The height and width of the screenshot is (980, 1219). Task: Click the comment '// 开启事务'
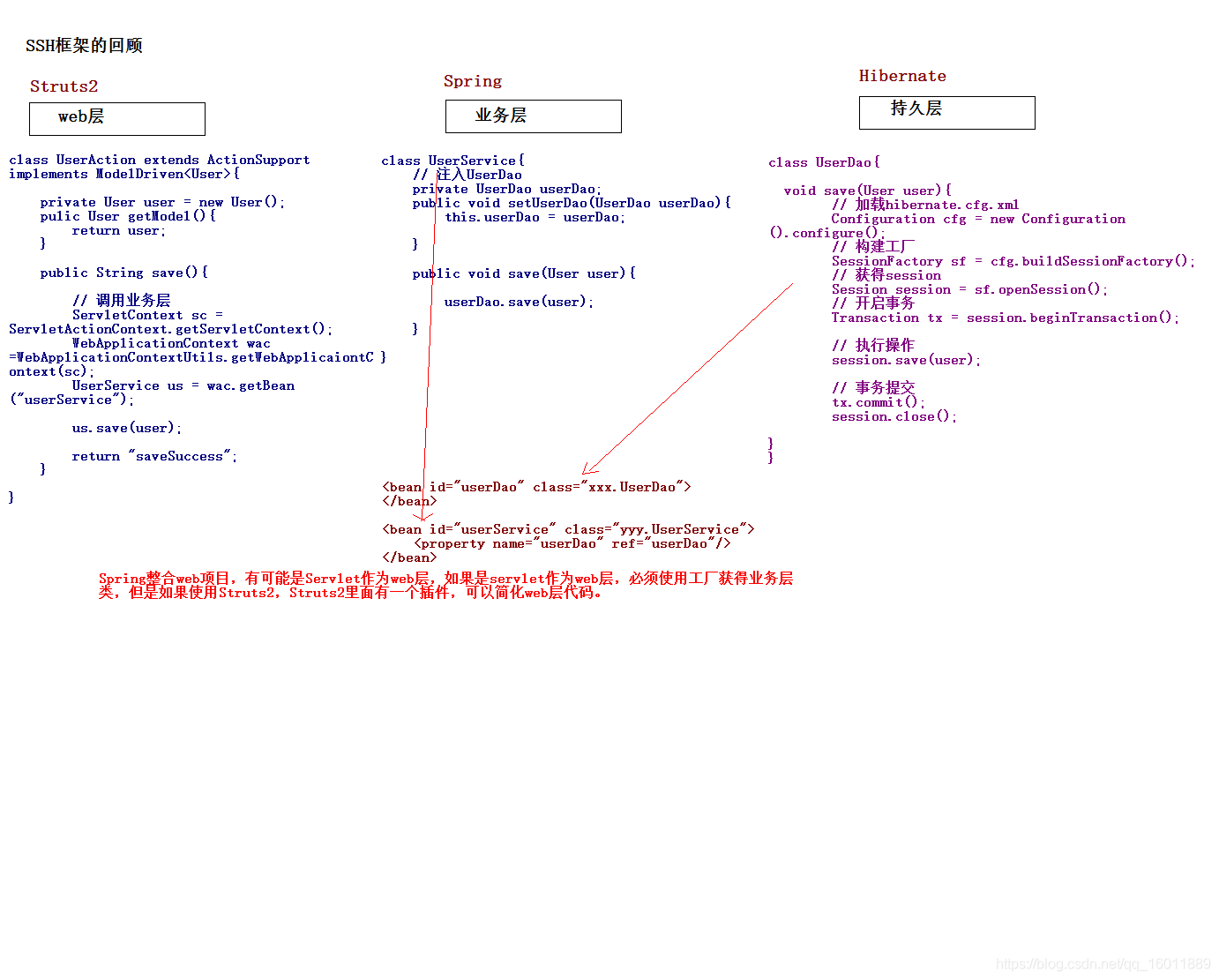(873, 303)
